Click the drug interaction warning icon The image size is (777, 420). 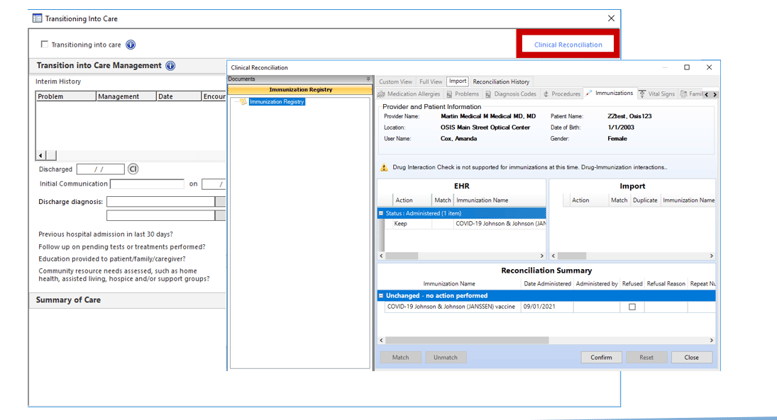(384, 167)
